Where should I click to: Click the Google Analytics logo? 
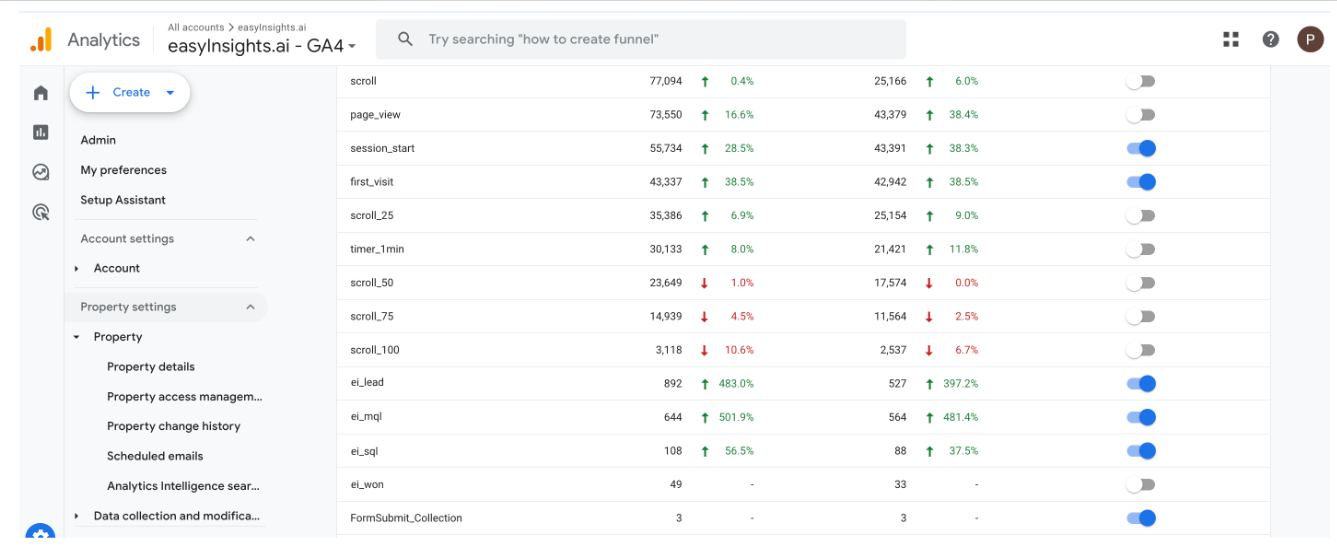coord(41,40)
